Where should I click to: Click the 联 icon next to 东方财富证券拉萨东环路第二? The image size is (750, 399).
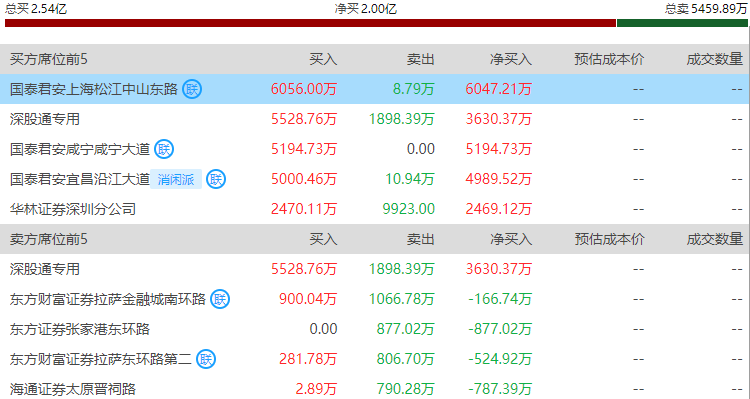tap(206, 359)
